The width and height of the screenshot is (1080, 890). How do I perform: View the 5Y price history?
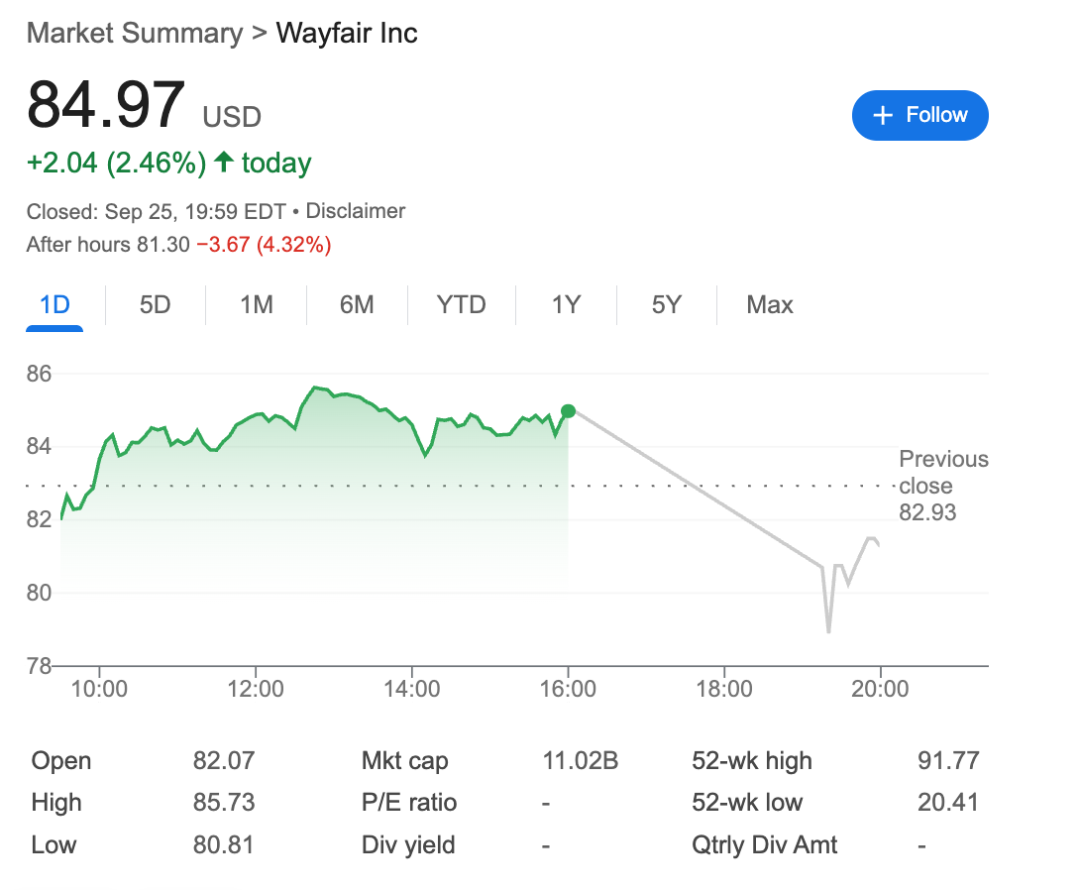pos(666,305)
